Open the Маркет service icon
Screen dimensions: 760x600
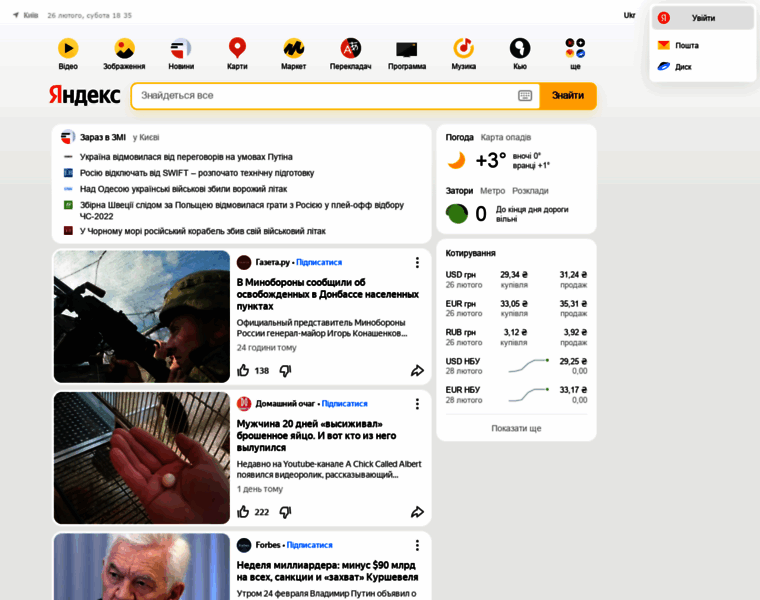click(293, 48)
